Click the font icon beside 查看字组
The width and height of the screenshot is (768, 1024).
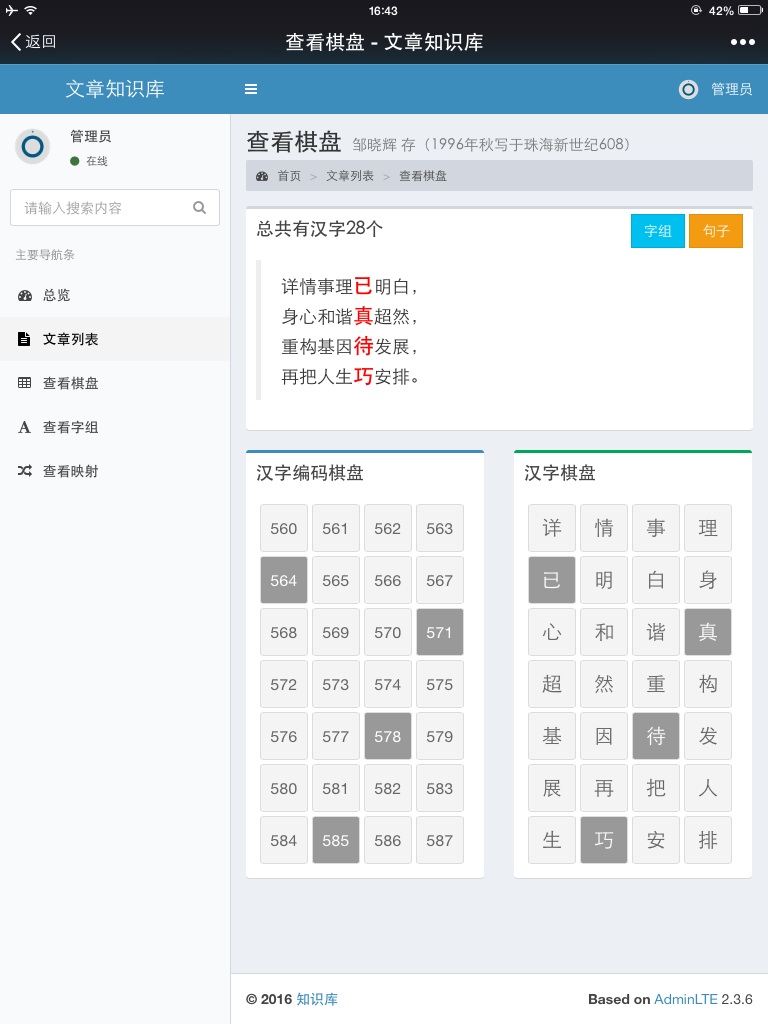(25, 428)
